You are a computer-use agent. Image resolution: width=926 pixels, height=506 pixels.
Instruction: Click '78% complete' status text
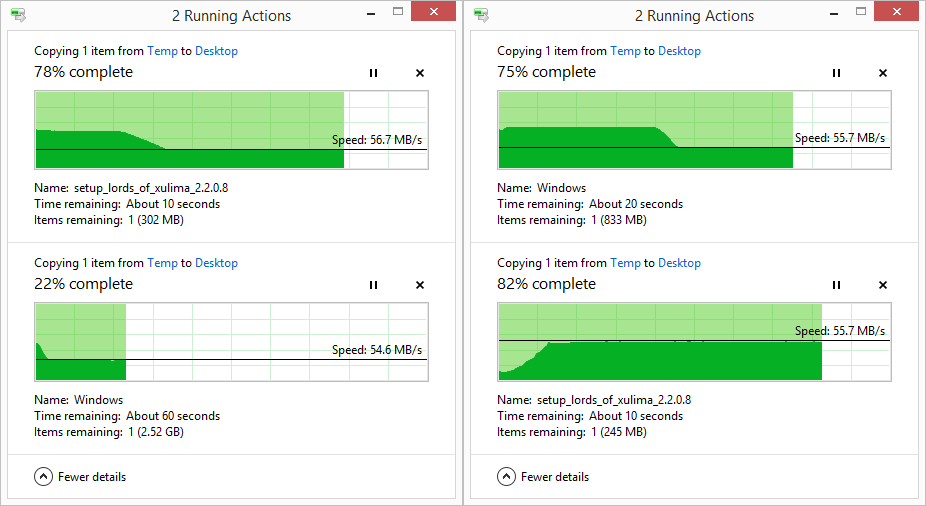(83, 72)
